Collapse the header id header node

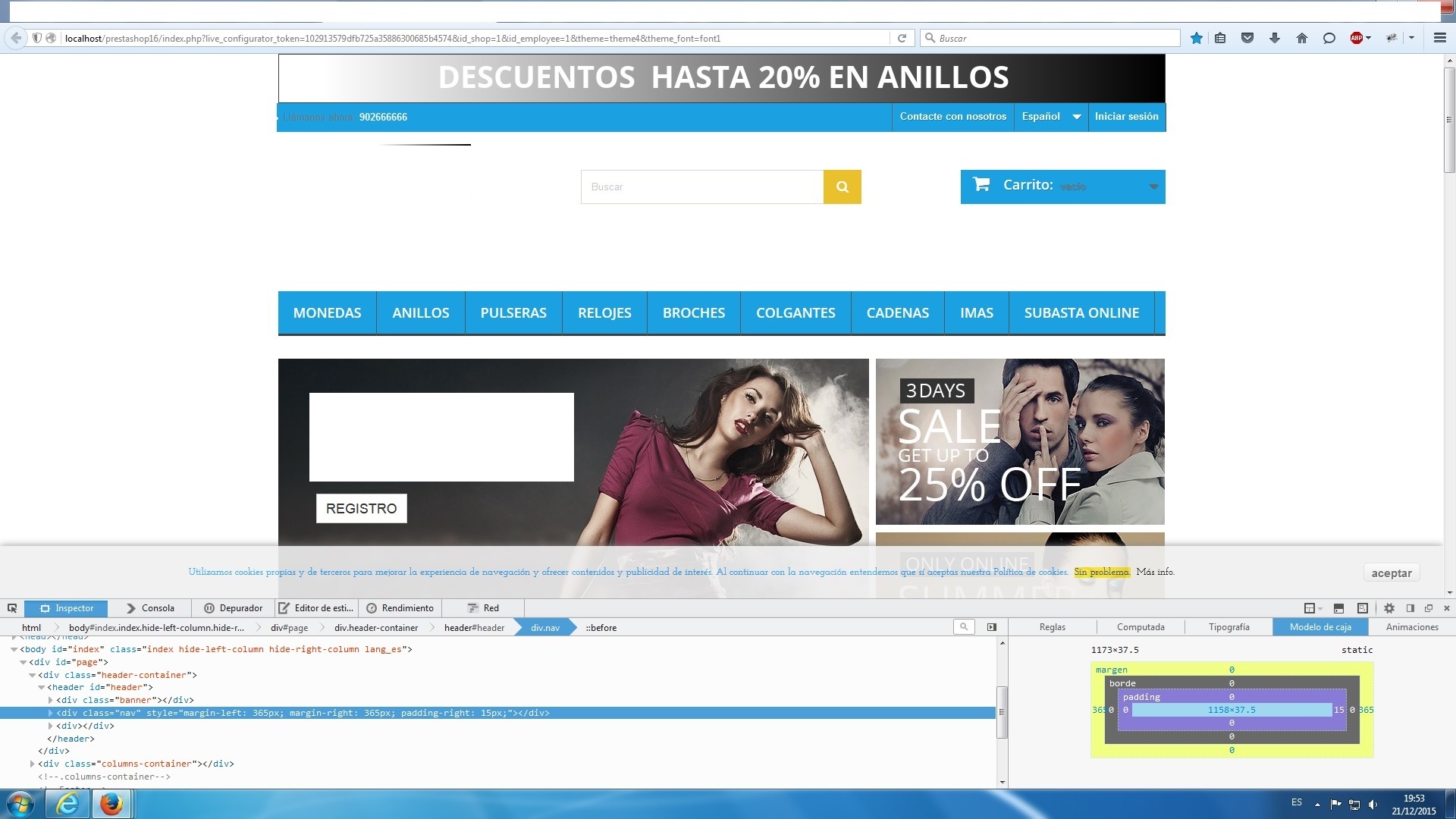coord(41,688)
